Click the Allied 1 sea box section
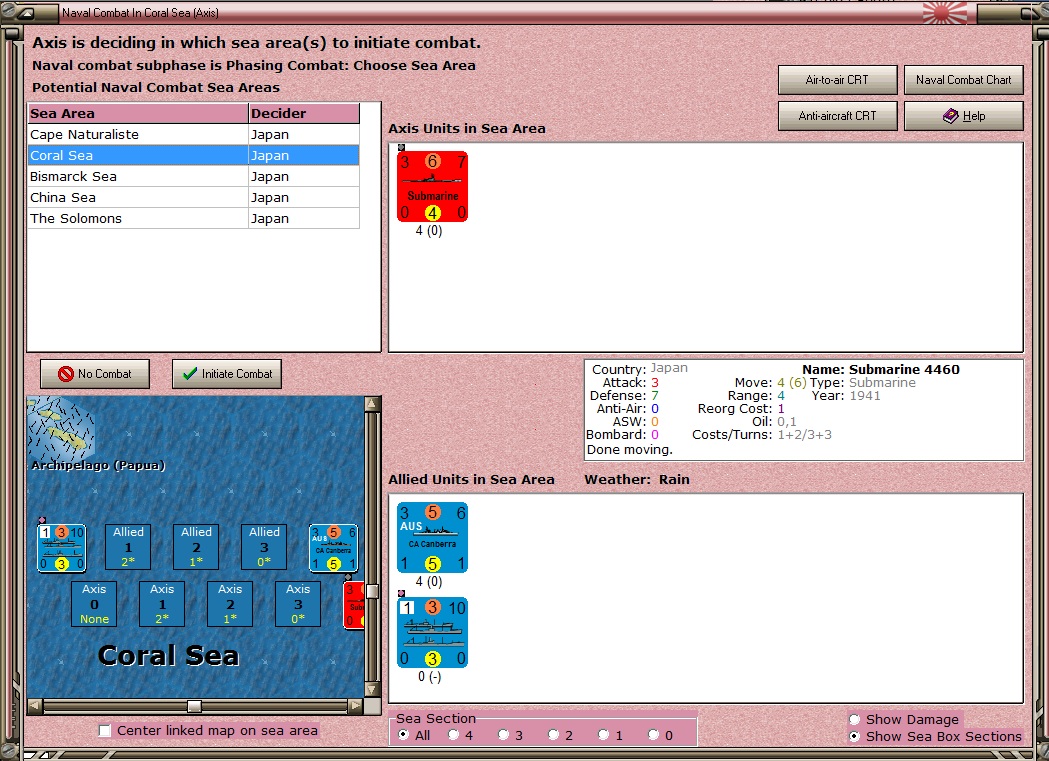Image resolution: width=1049 pixels, height=761 pixels. point(128,547)
